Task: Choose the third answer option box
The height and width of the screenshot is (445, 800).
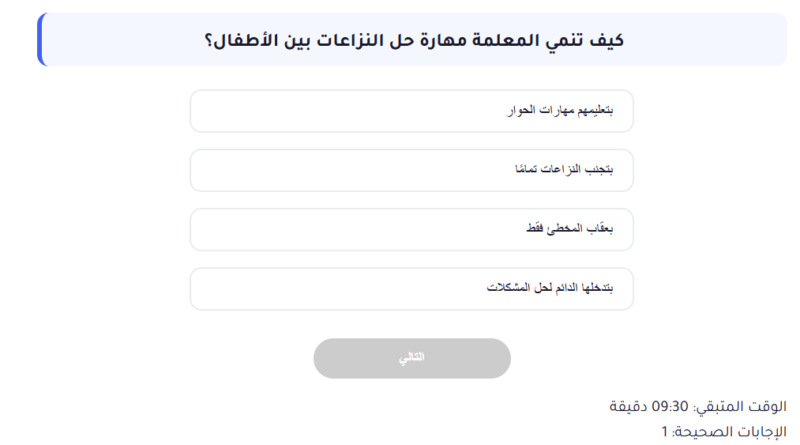Action: point(411,230)
